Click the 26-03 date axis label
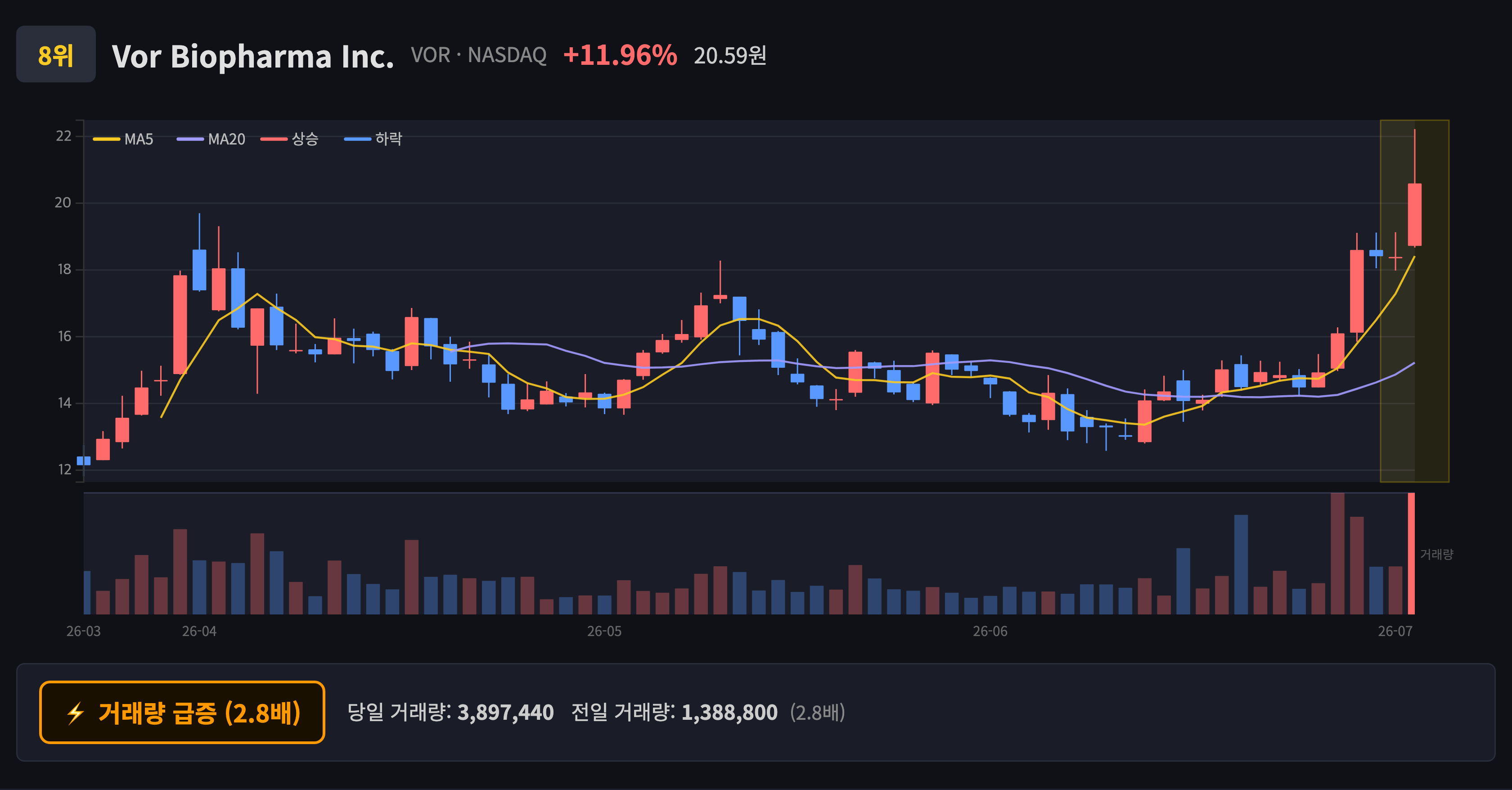 [x=83, y=632]
